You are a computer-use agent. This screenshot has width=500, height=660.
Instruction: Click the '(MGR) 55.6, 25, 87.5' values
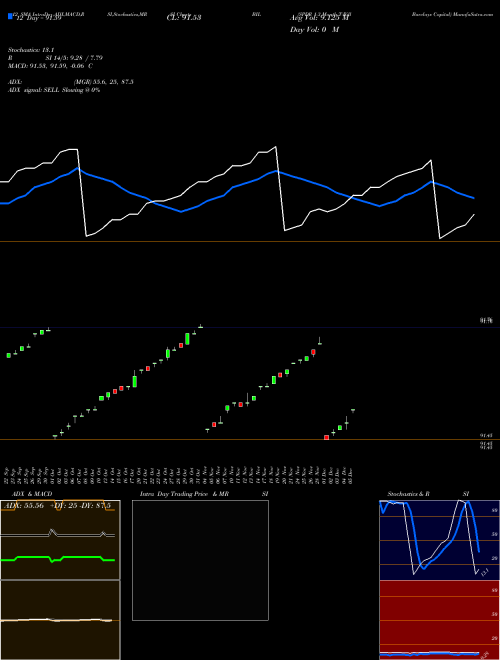pos(104,82)
